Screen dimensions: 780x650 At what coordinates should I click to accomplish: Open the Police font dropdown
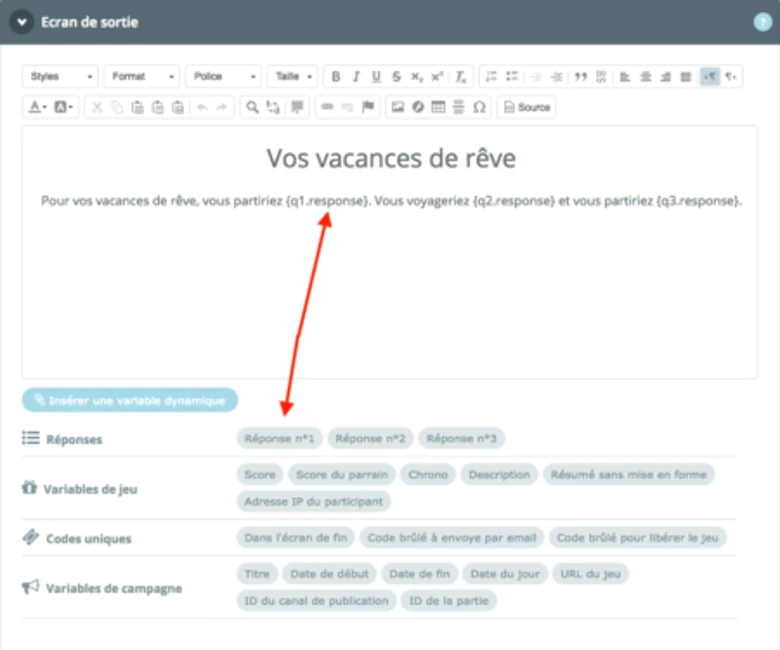point(223,77)
